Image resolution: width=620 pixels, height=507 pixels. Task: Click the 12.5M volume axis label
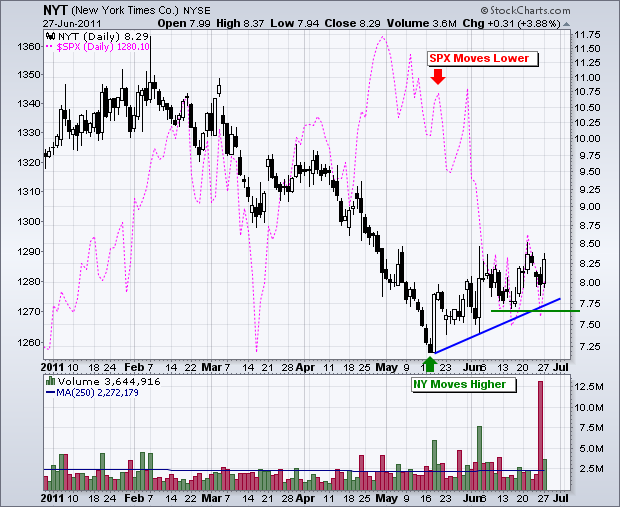click(589, 386)
